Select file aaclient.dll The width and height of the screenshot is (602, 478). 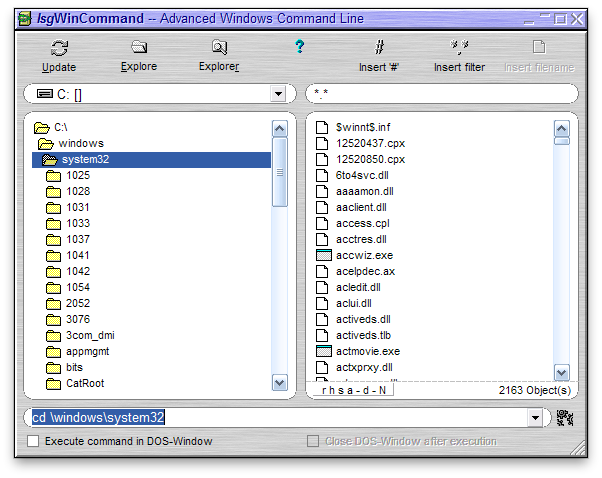pos(361,208)
